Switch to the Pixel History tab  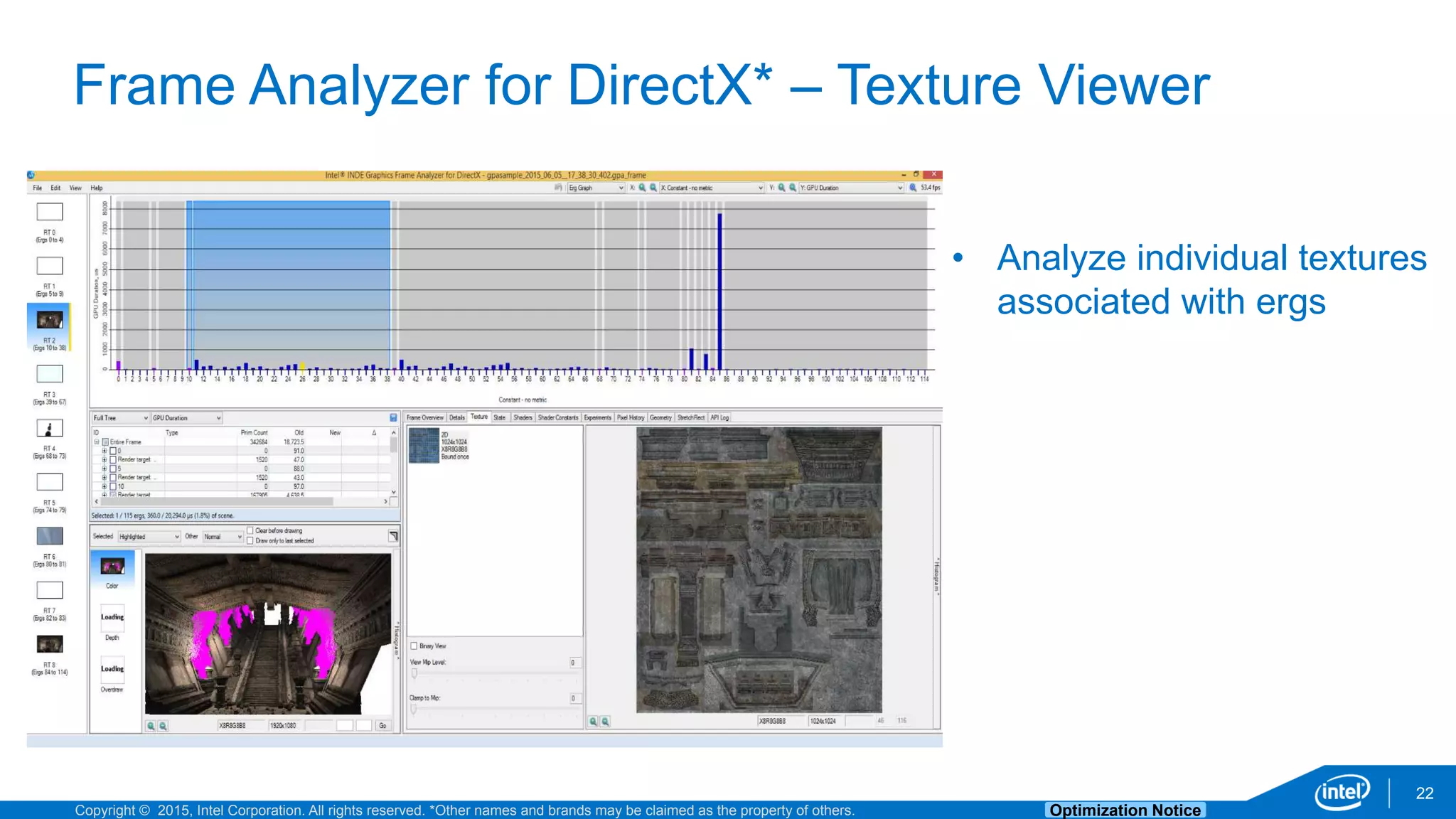tap(631, 418)
